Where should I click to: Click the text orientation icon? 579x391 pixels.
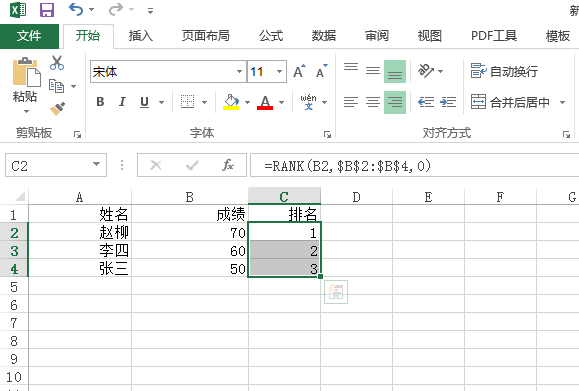coord(426,71)
